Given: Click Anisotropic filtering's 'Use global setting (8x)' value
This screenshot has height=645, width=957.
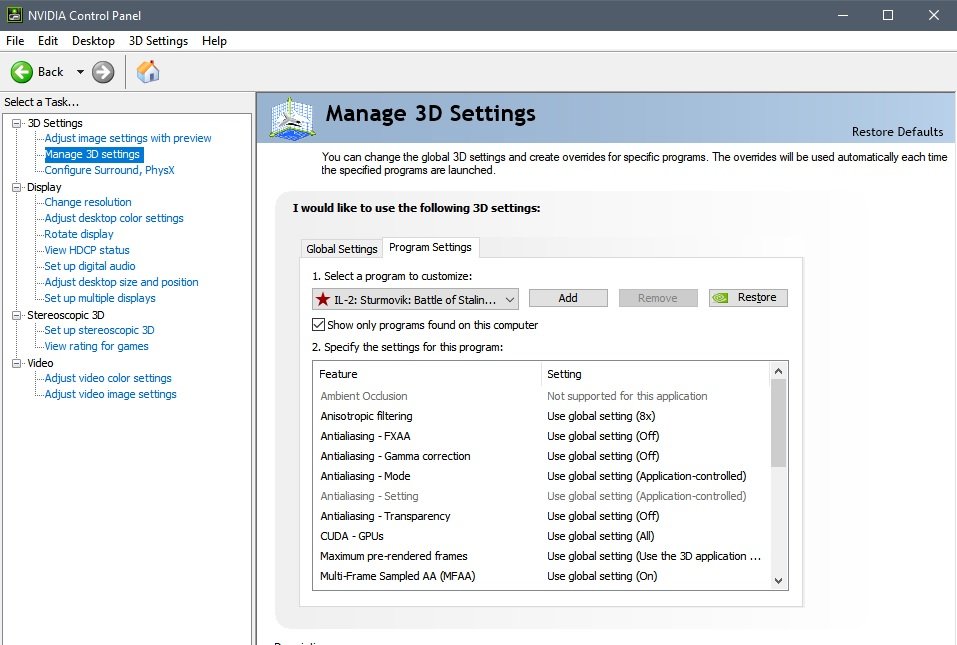Looking at the screenshot, I should (x=601, y=416).
